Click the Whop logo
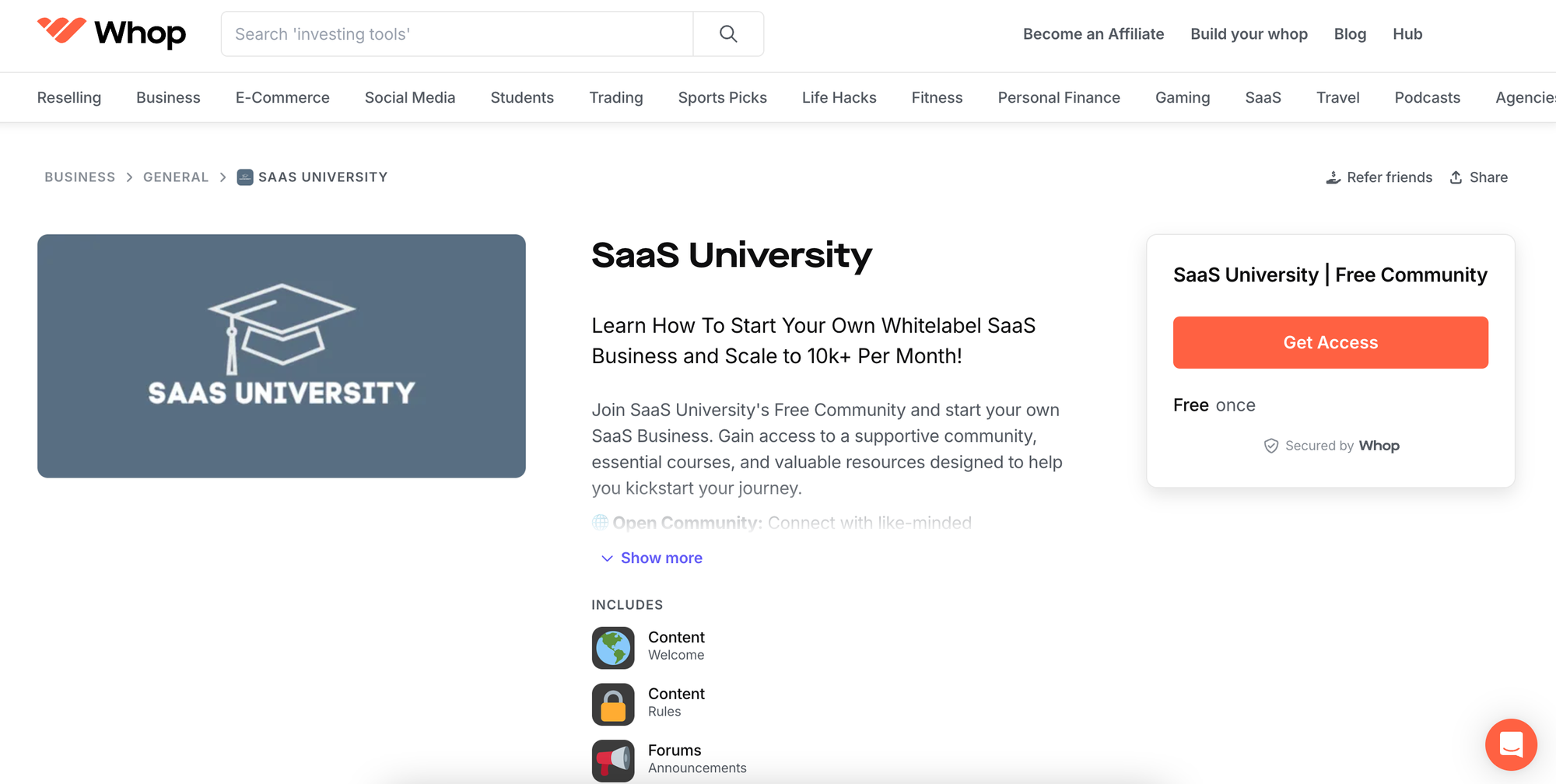Image resolution: width=1556 pixels, height=784 pixels. [111, 33]
